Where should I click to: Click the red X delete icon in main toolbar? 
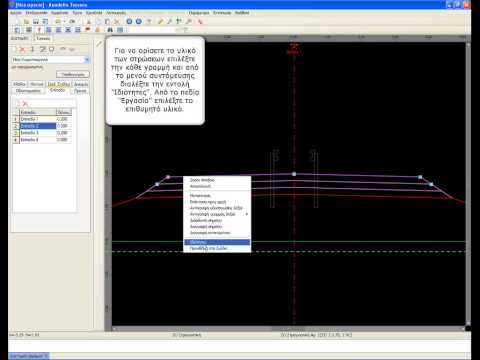point(117,22)
